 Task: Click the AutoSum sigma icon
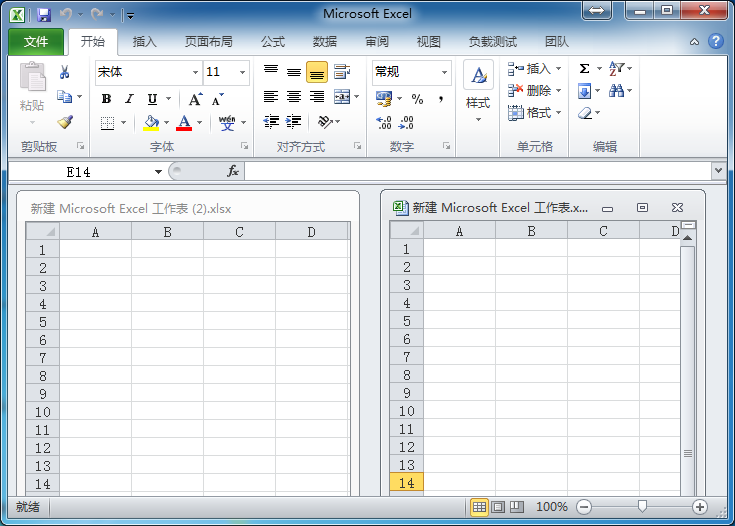[x=584, y=68]
